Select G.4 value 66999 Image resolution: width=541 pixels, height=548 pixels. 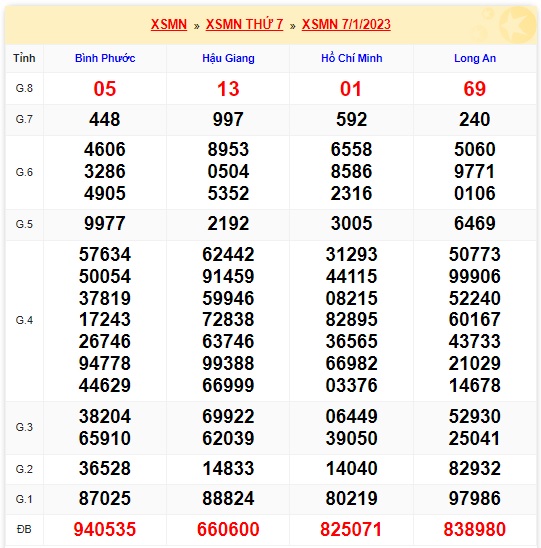coord(228,385)
